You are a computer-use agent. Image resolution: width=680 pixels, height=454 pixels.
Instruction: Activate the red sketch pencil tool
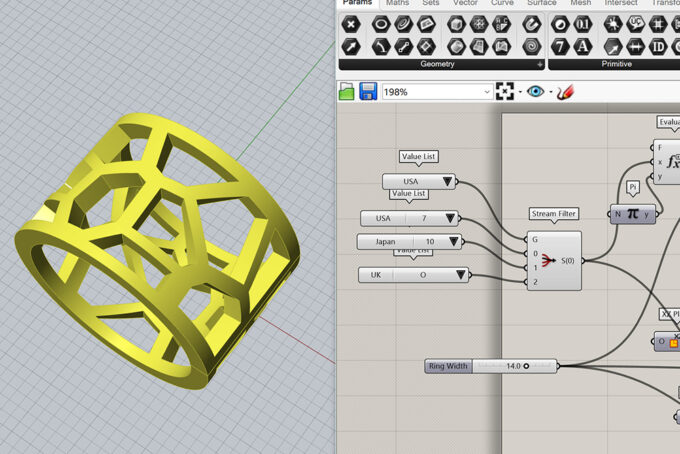[x=565, y=91]
